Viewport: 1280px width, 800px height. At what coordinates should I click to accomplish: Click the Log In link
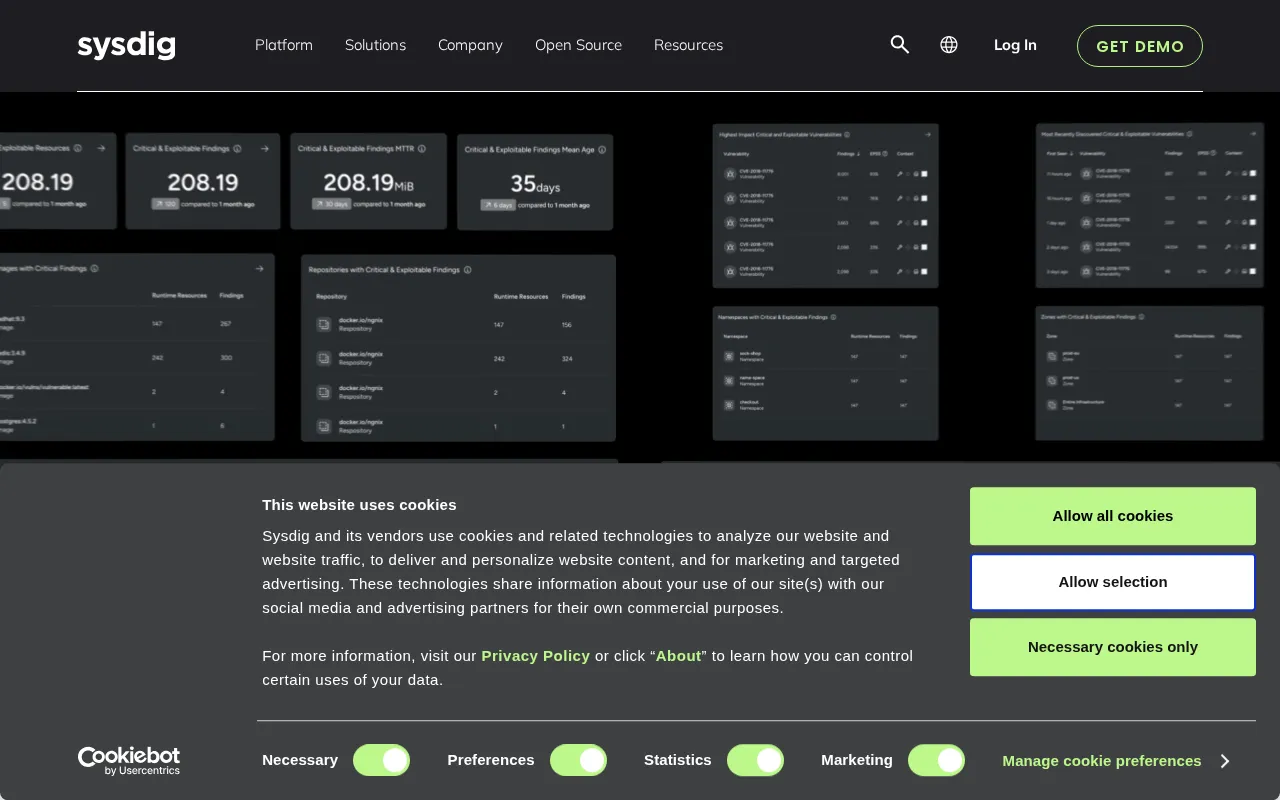pyautogui.click(x=1015, y=45)
